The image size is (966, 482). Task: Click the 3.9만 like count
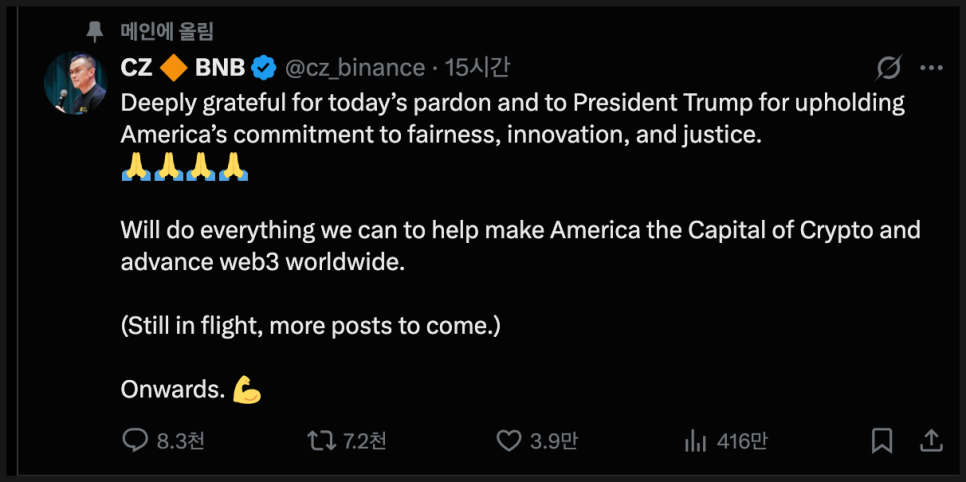[553, 441]
